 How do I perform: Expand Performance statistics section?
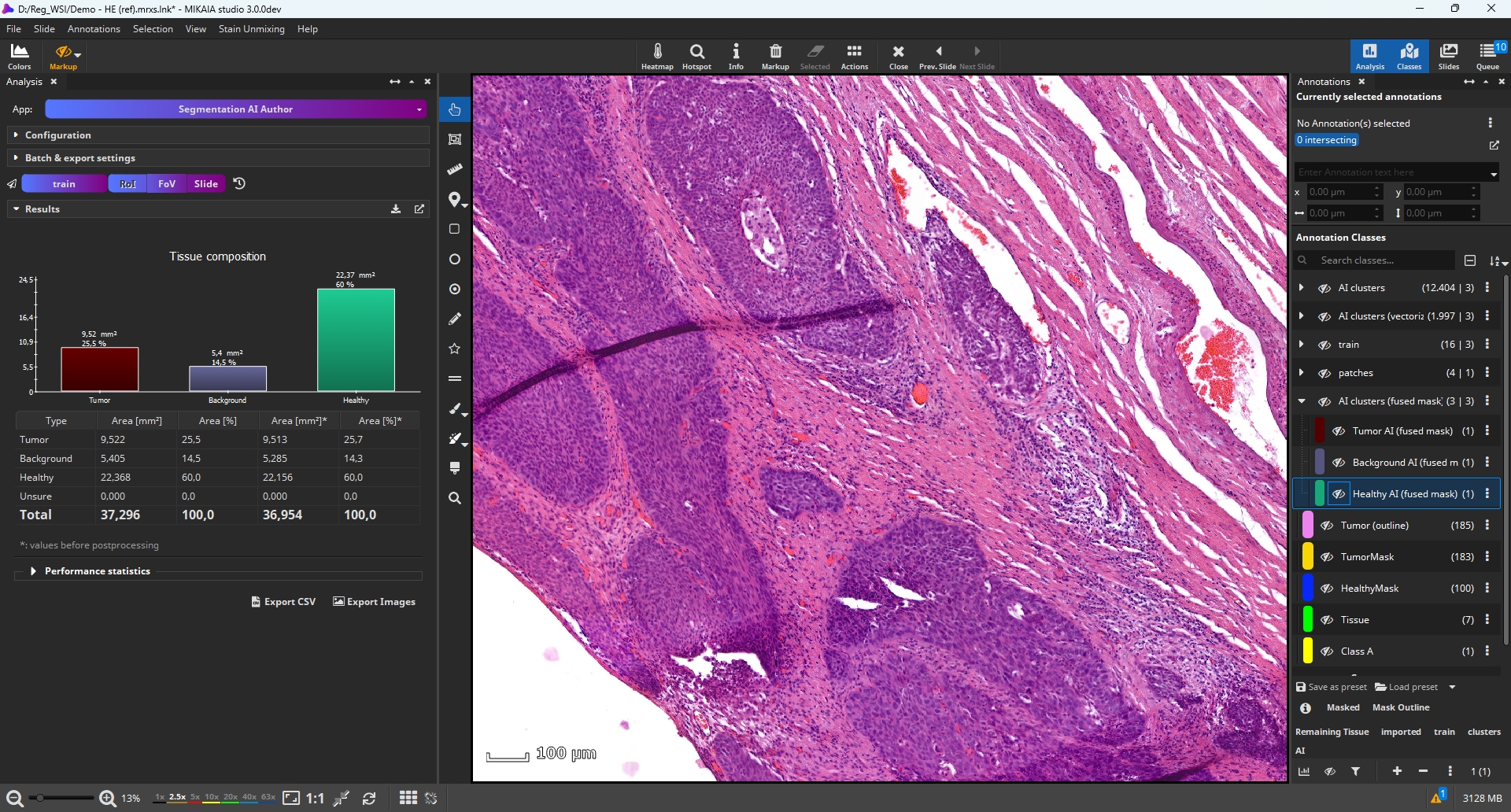click(x=33, y=571)
